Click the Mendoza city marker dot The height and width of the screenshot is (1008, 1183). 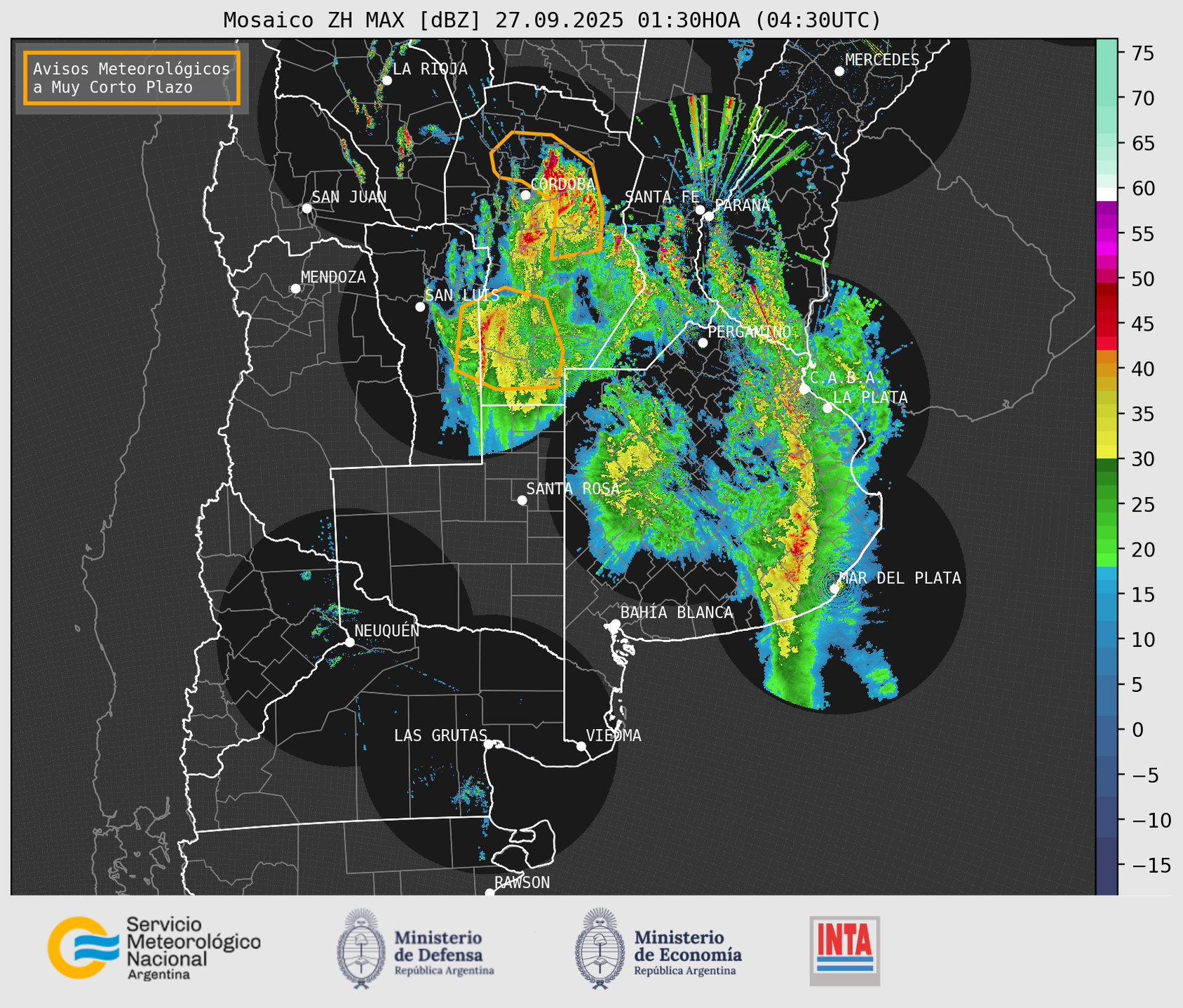click(x=295, y=289)
